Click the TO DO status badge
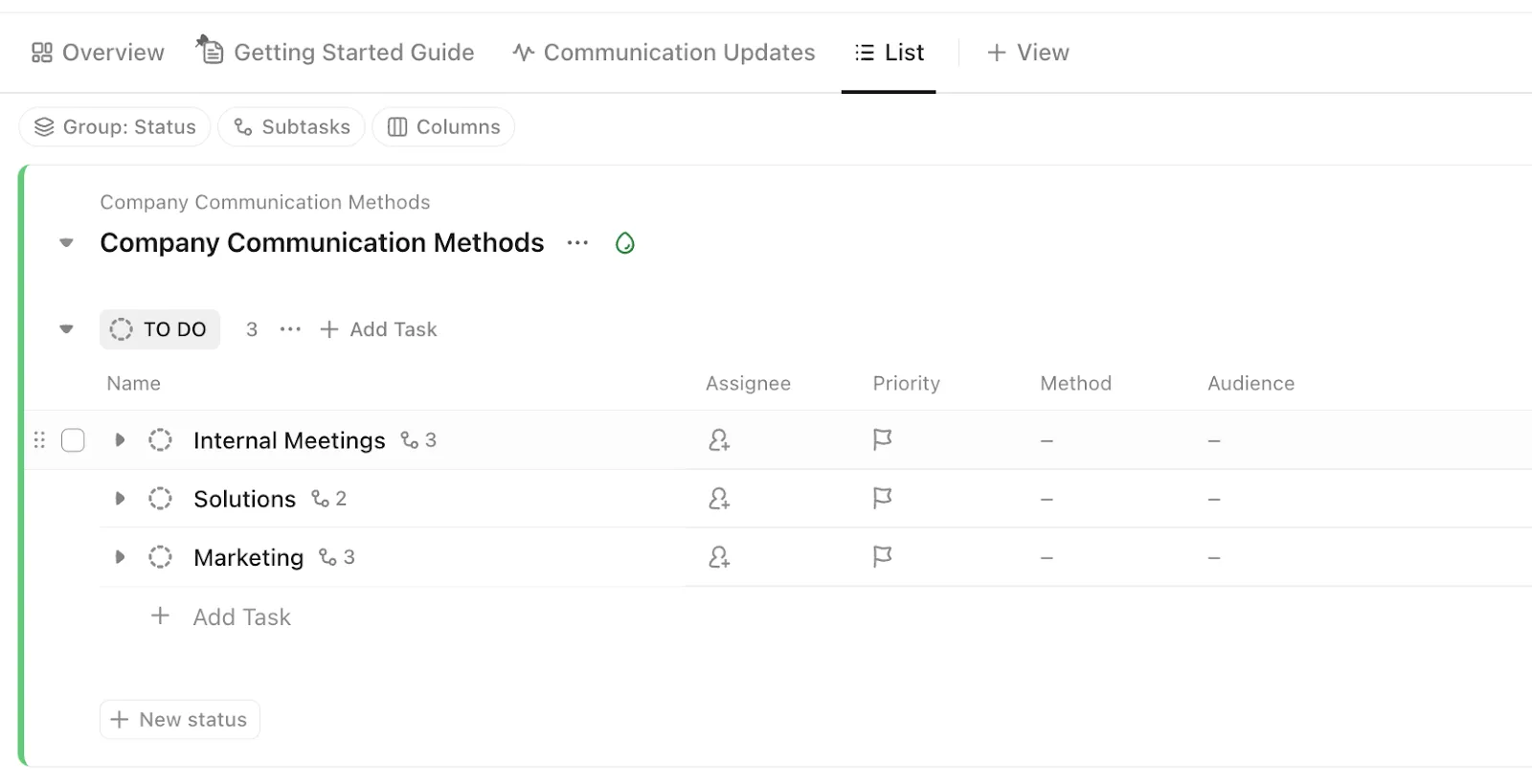 [160, 329]
